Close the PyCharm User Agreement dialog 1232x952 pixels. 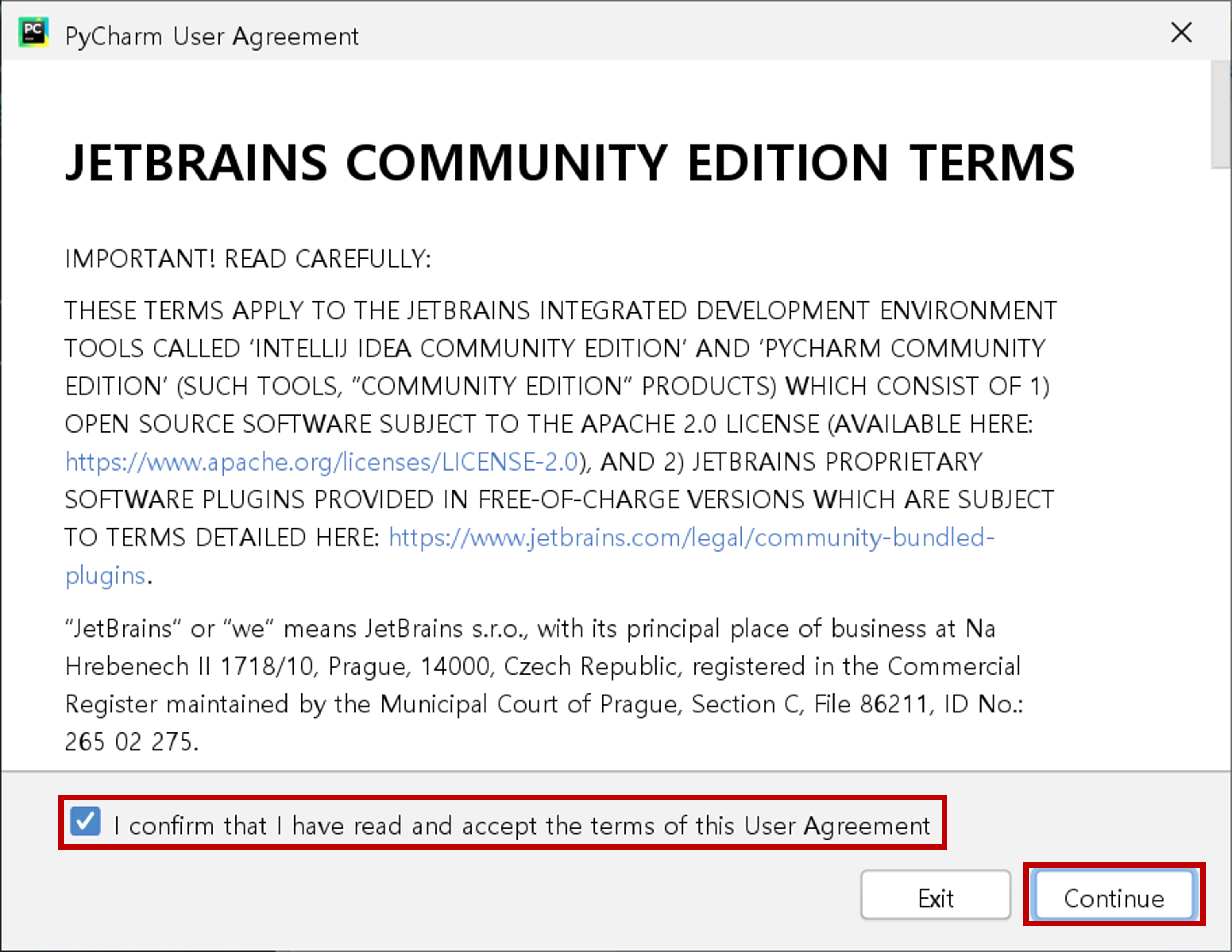tap(1181, 33)
